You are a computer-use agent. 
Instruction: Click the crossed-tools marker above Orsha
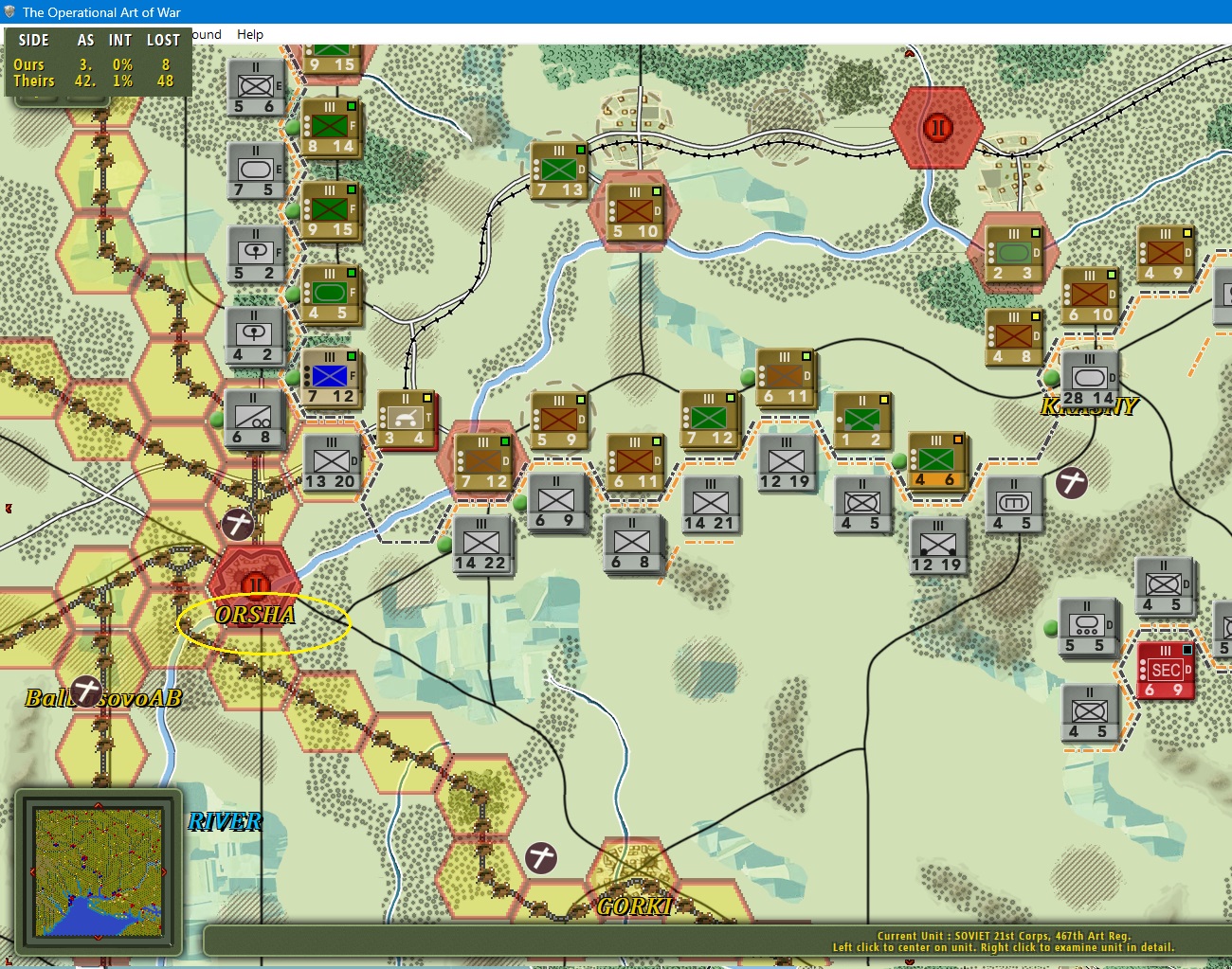point(237,524)
